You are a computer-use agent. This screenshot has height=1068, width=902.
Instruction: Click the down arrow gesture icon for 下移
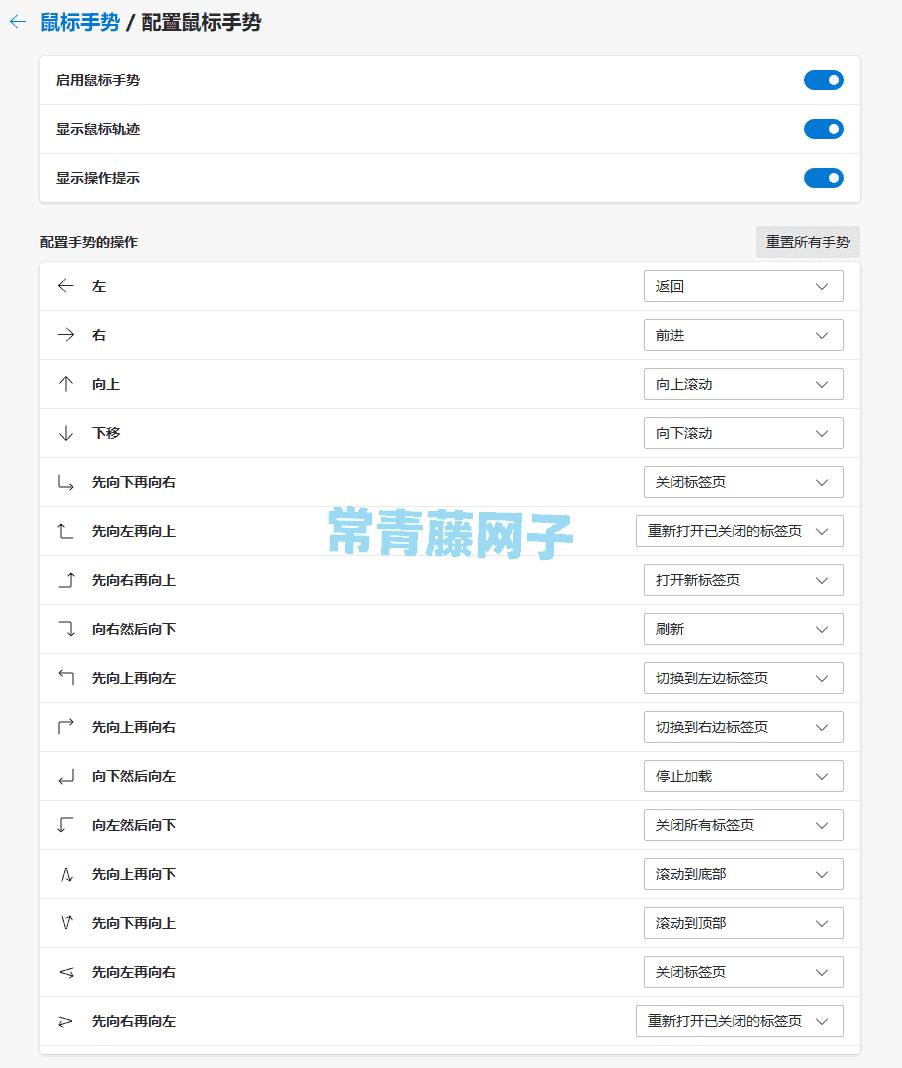(x=66, y=433)
